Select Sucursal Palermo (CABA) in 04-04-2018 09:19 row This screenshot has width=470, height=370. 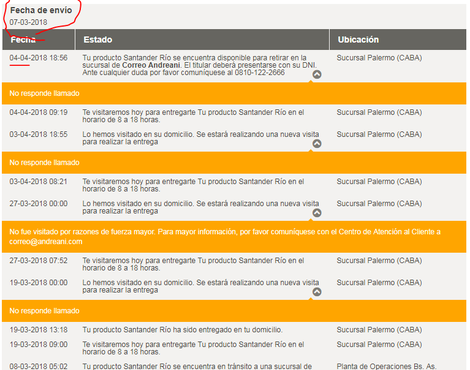point(379,112)
